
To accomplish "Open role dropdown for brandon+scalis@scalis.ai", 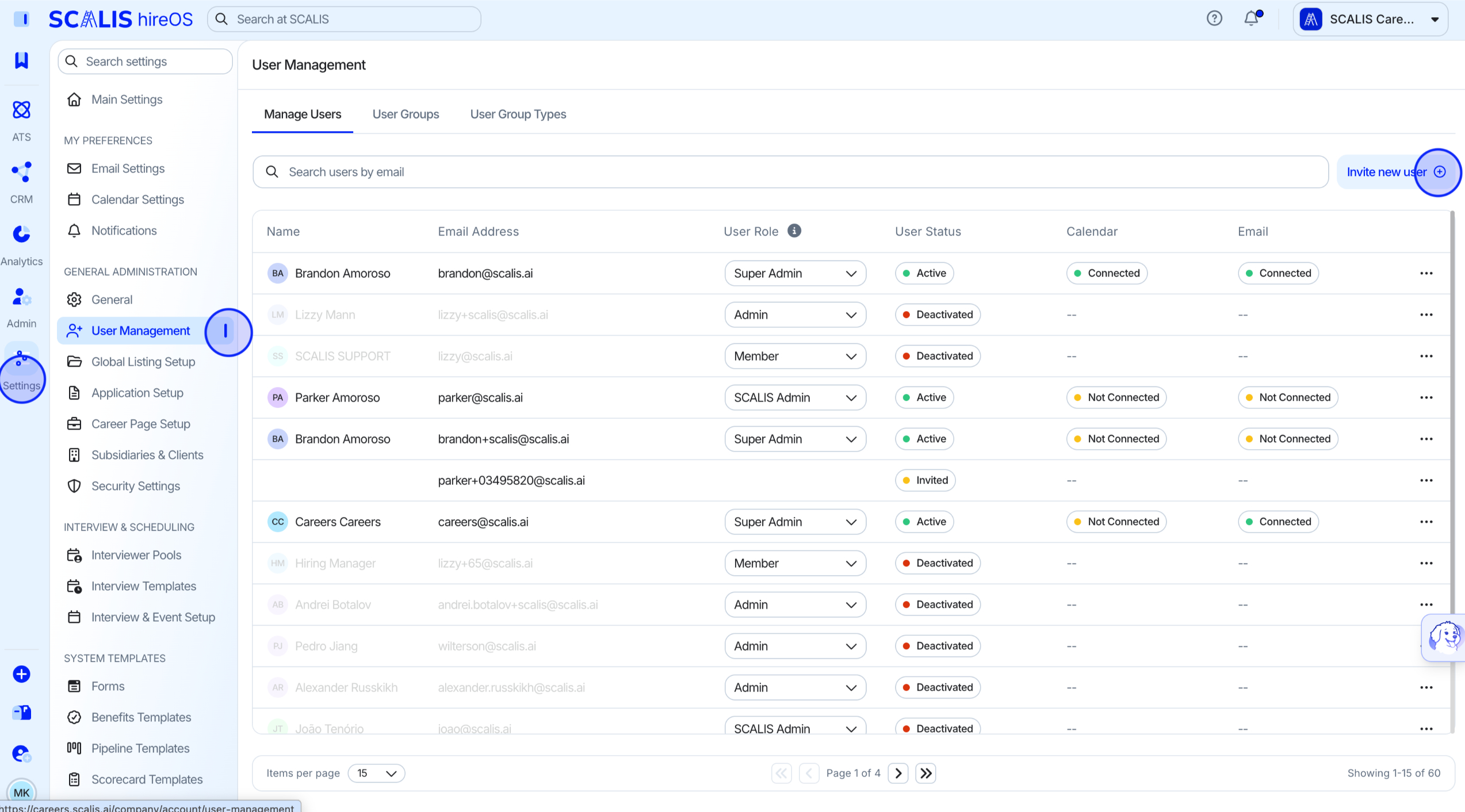I will click(x=795, y=439).
